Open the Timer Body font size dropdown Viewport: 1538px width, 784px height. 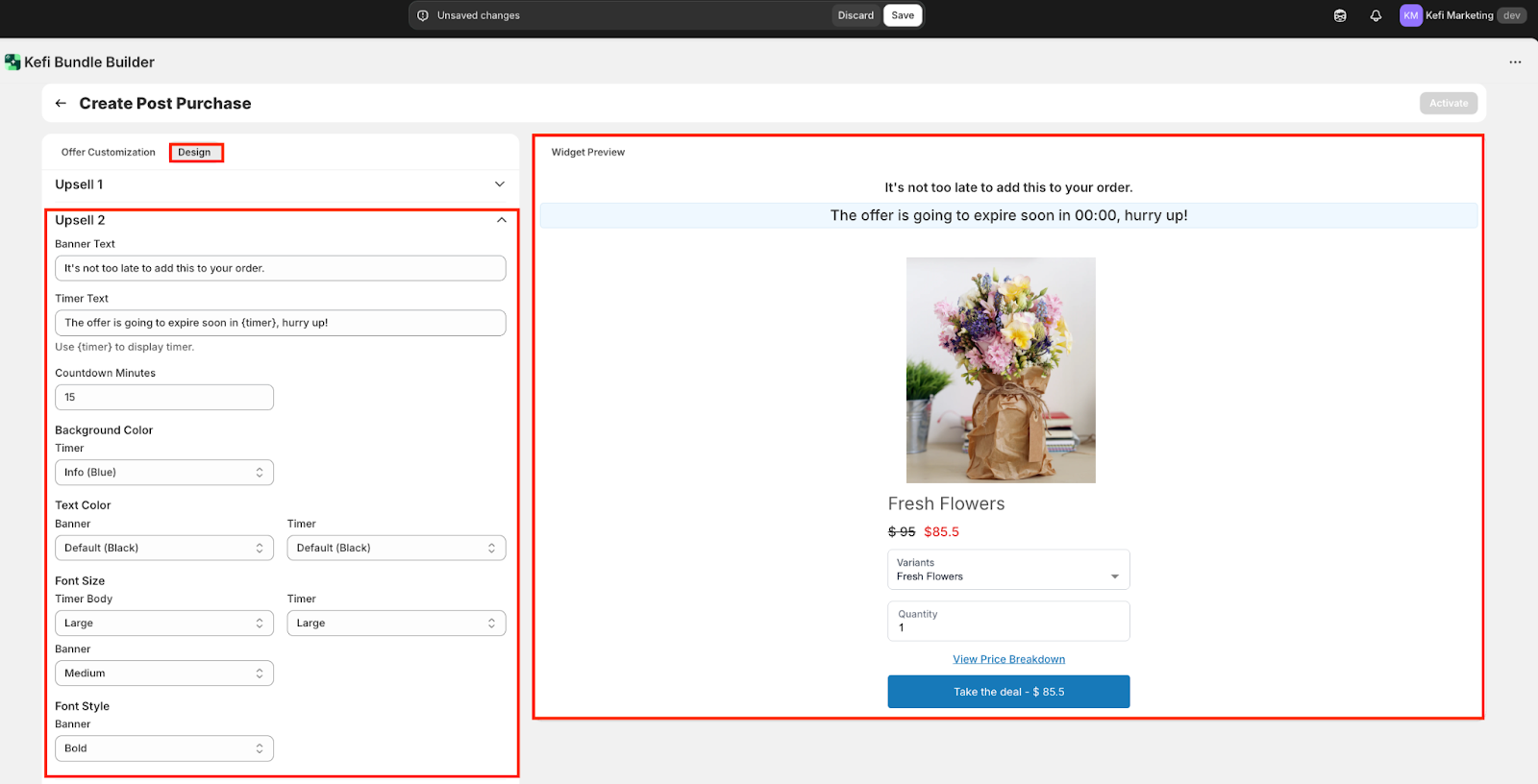[164, 624]
